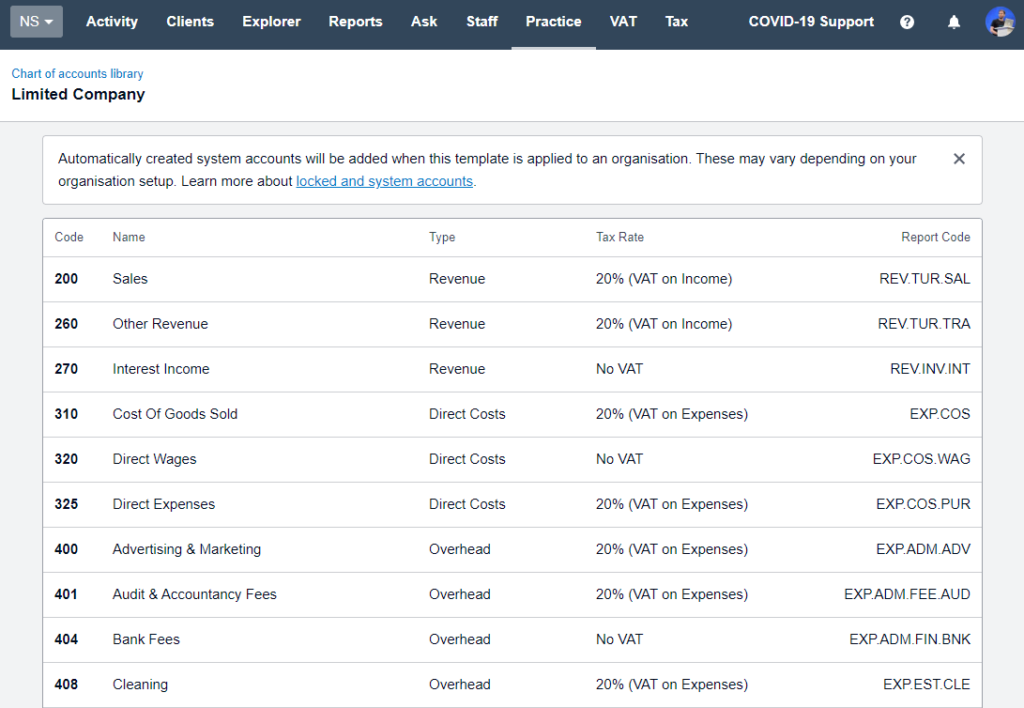Open the Tax section
Image resolution: width=1024 pixels, height=708 pixels.
point(676,21)
